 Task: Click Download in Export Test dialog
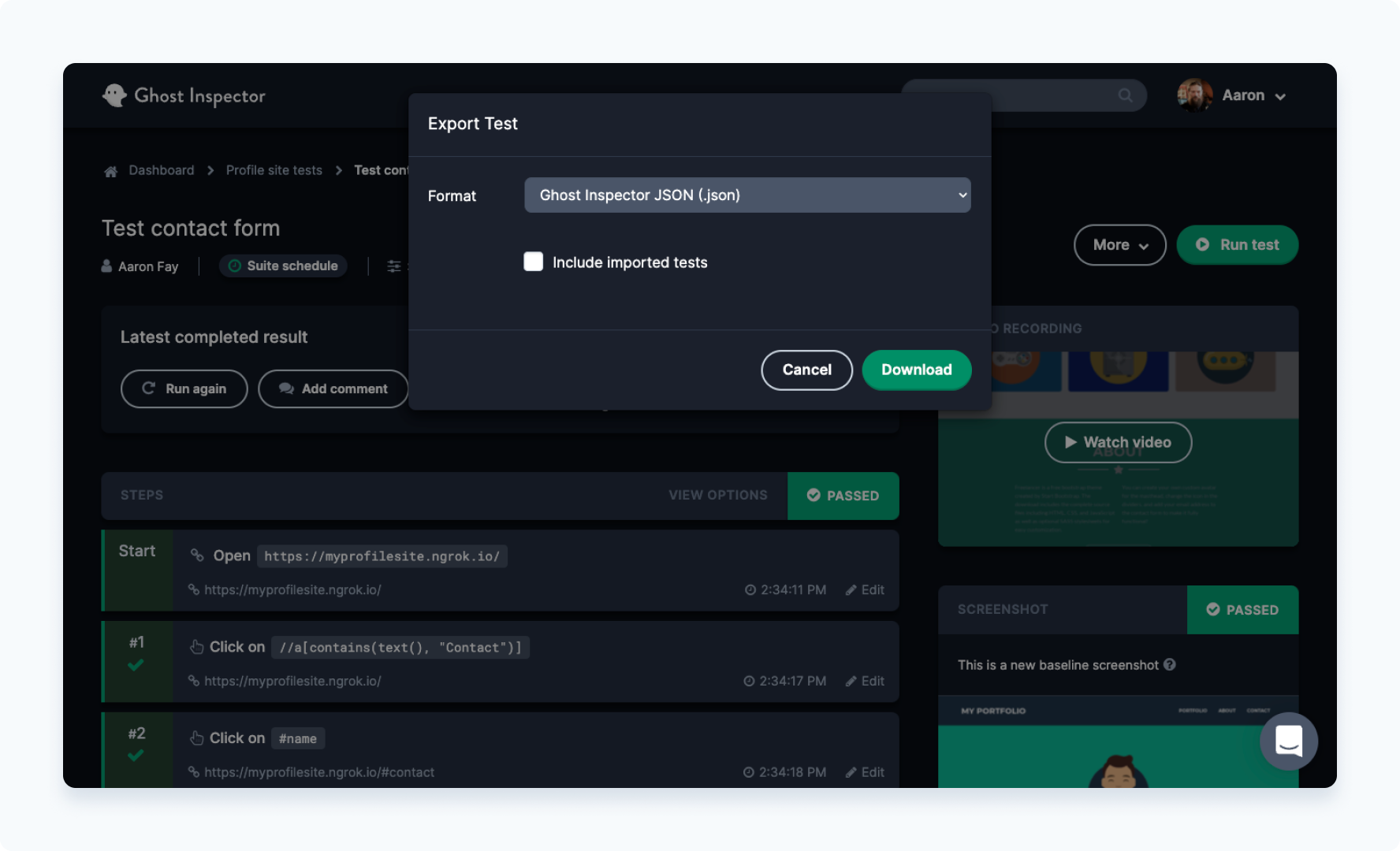[917, 370]
